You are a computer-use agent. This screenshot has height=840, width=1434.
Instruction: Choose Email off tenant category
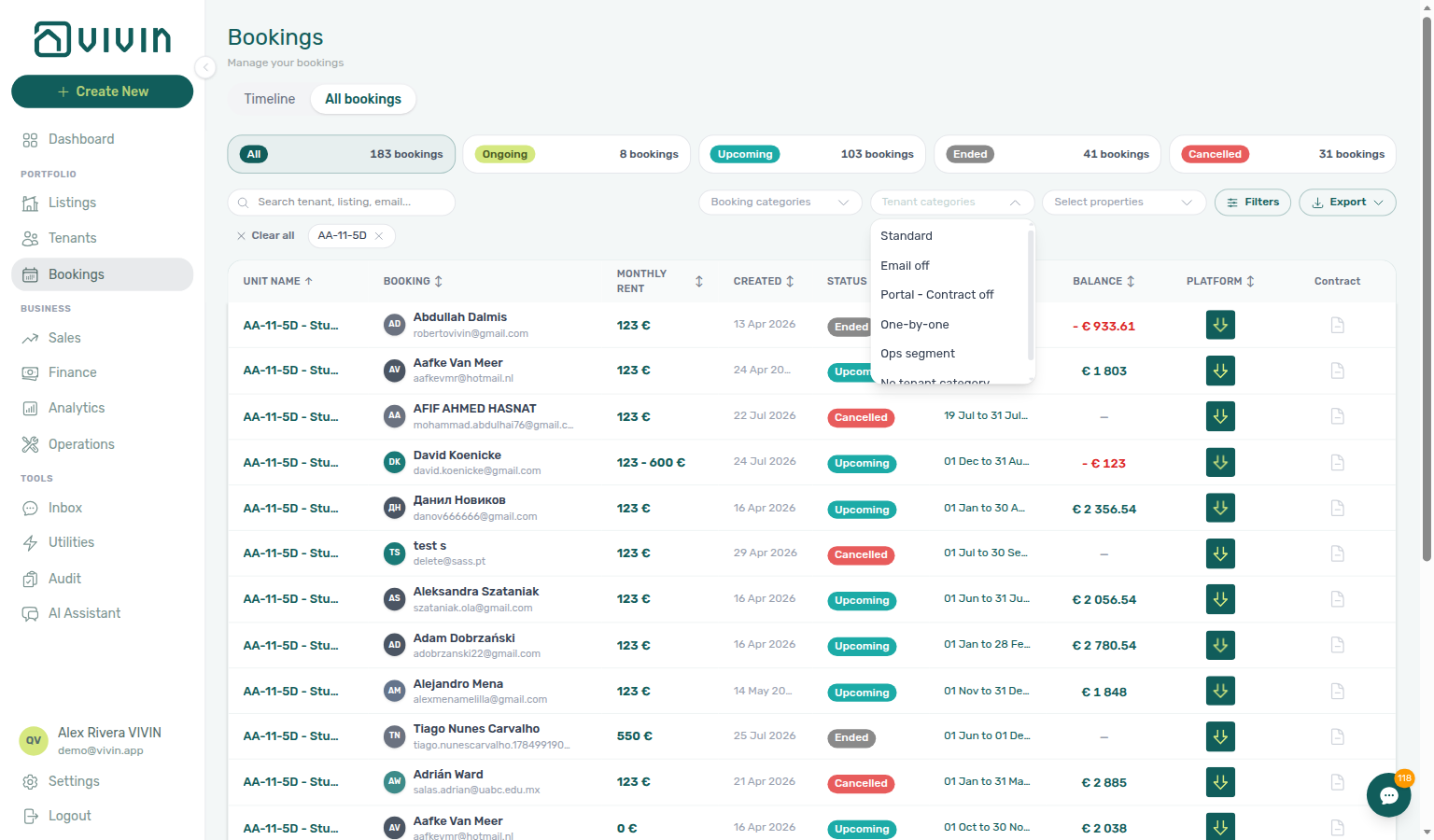pos(949,266)
